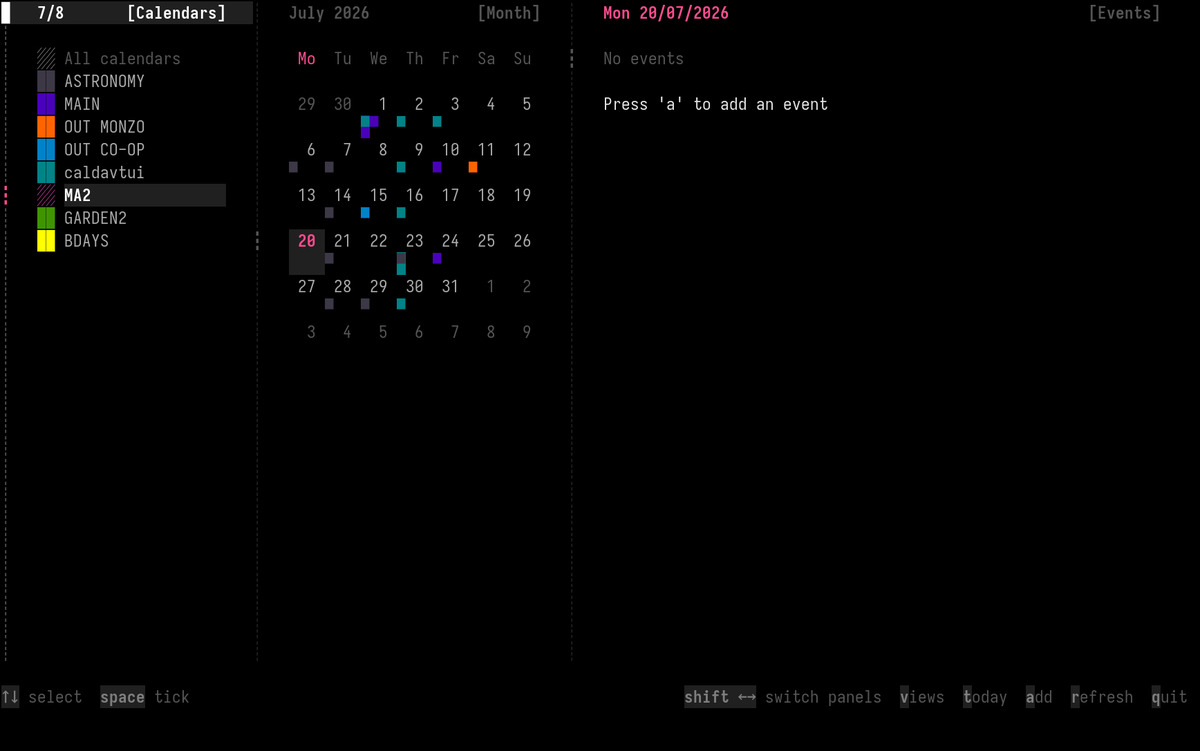Click the views shortcut in footer

[x=922, y=697]
